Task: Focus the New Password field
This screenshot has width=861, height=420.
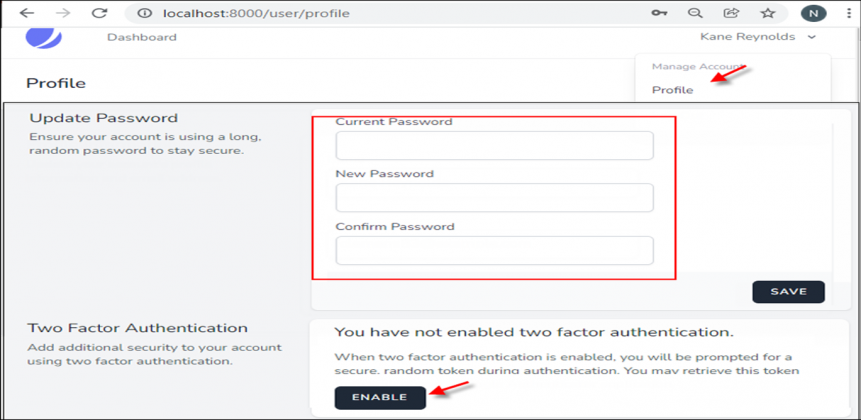Action: (494, 198)
